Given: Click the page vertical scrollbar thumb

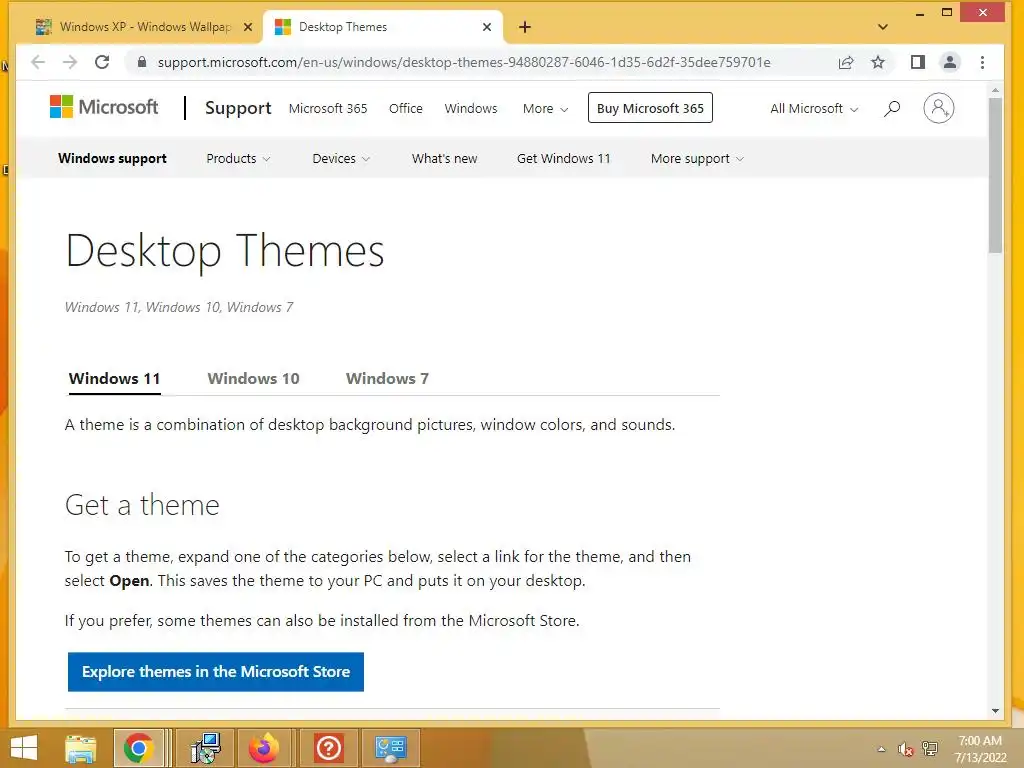Looking at the screenshot, I should (995, 175).
